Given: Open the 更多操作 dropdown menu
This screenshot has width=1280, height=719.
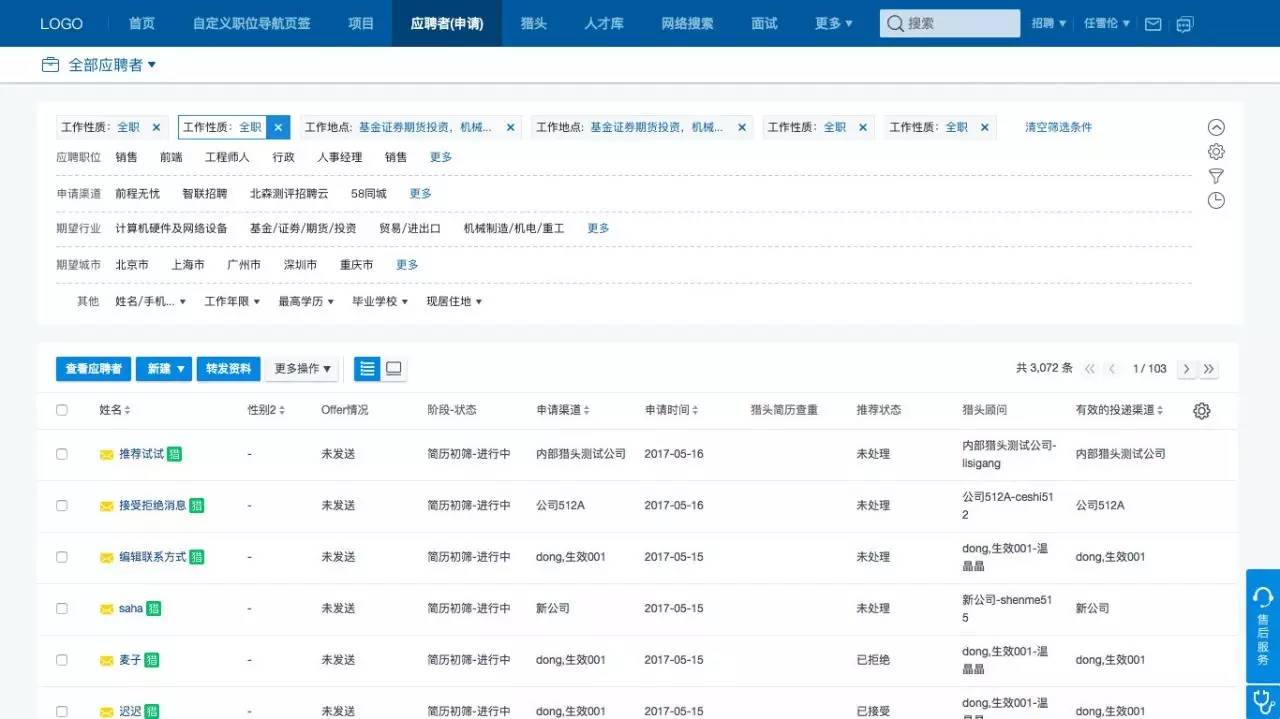Looking at the screenshot, I should 302,369.
